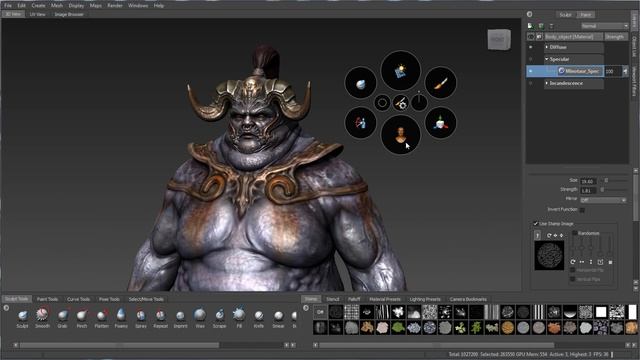Switch to the Material Presets tab
This screenshot has height=360, width=640.
pos(385,299)
